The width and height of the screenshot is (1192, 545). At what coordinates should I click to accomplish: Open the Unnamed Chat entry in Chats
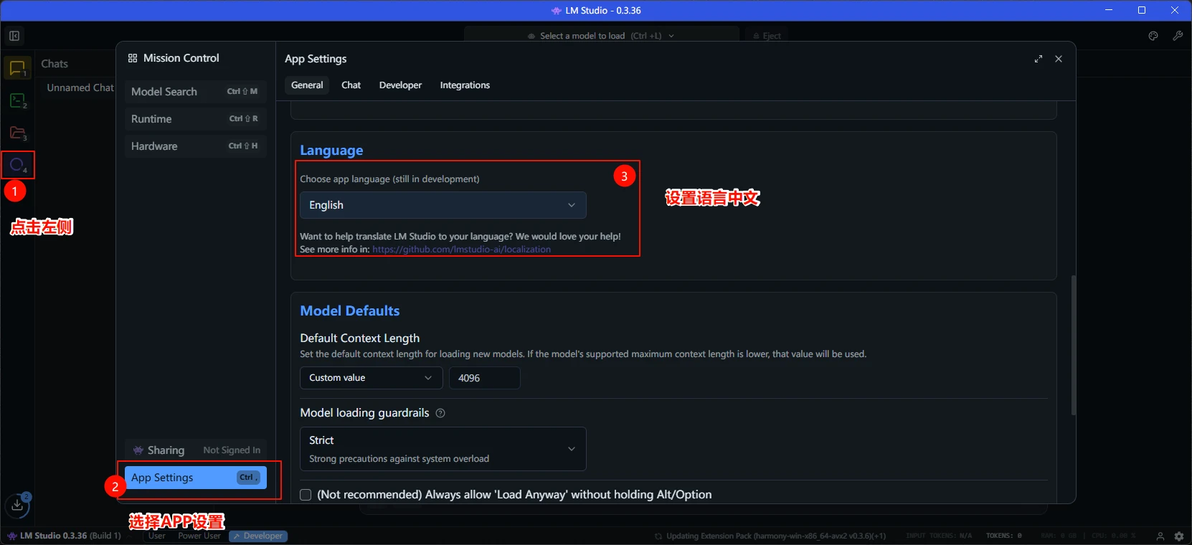click(x=80, y=88)
